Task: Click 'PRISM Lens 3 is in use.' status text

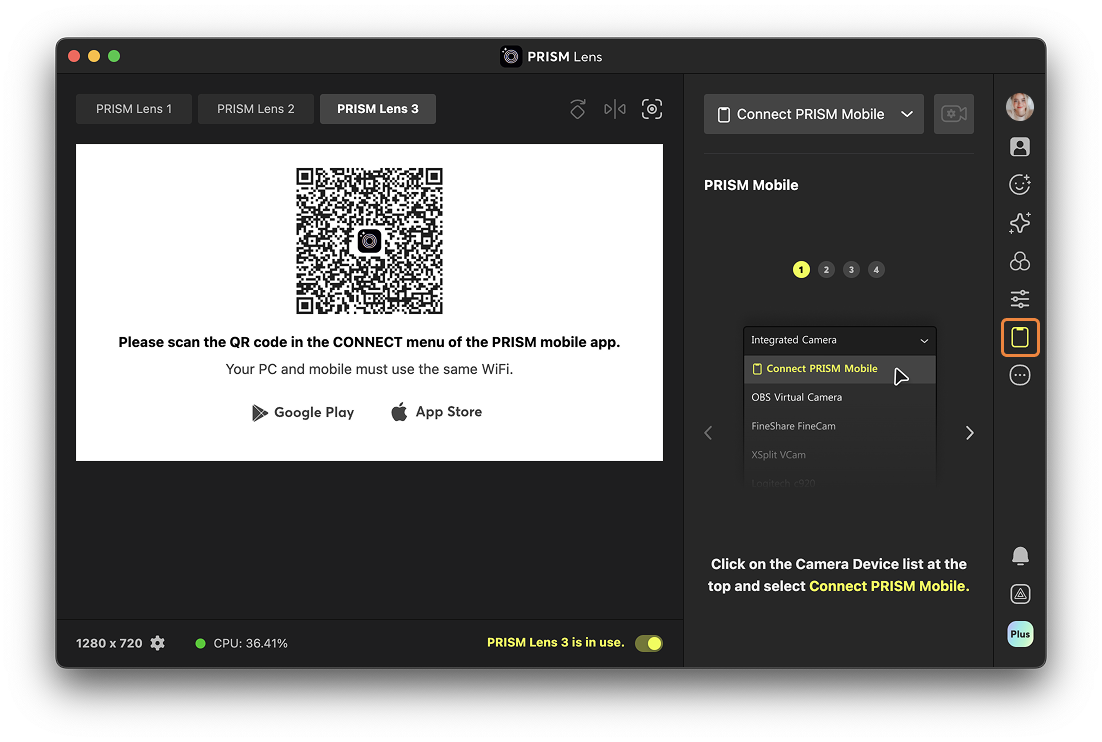Action: tap(555, 642)
